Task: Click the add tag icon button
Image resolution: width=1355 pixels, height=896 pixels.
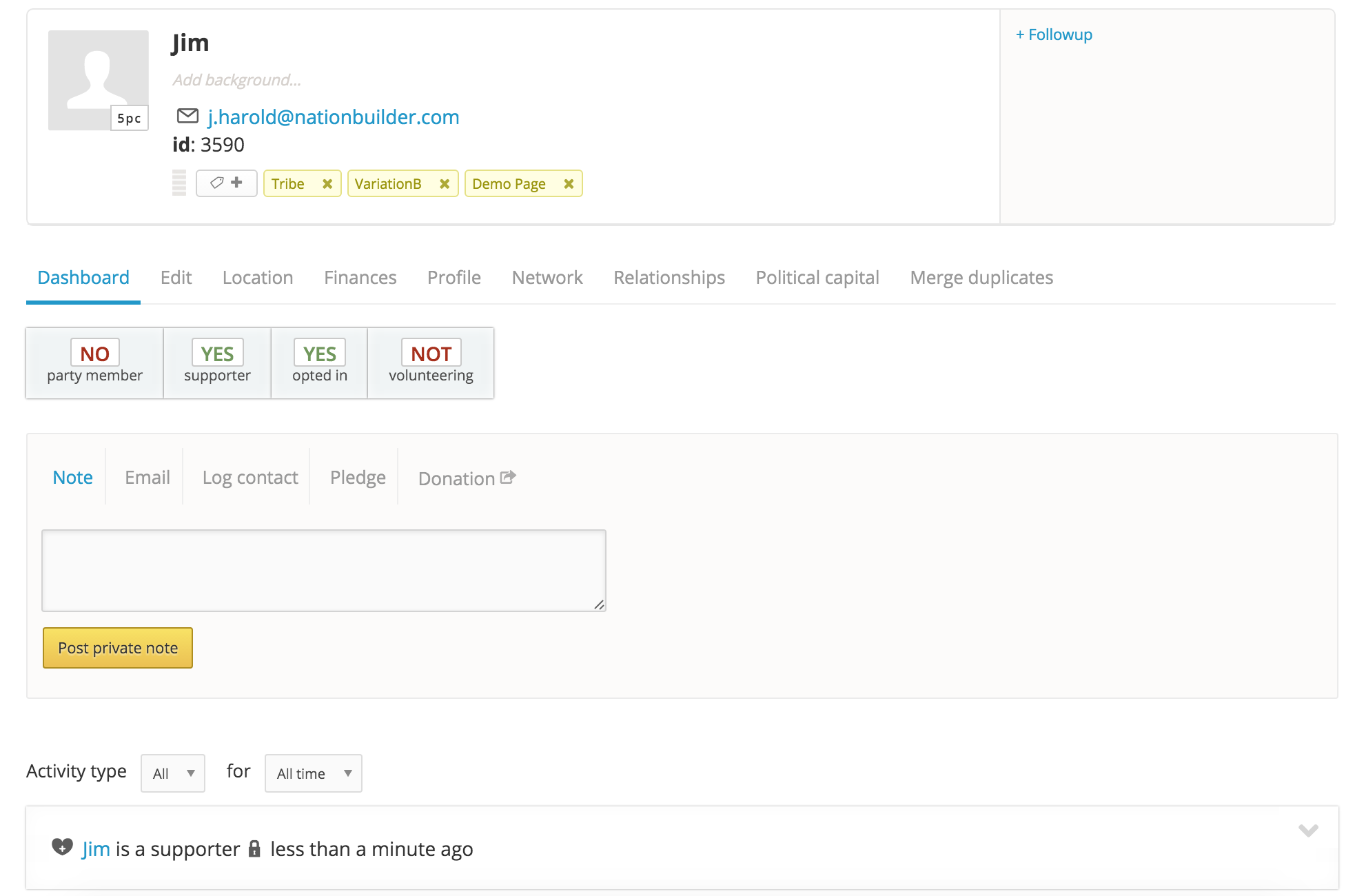Action: [x=226, y=183]
